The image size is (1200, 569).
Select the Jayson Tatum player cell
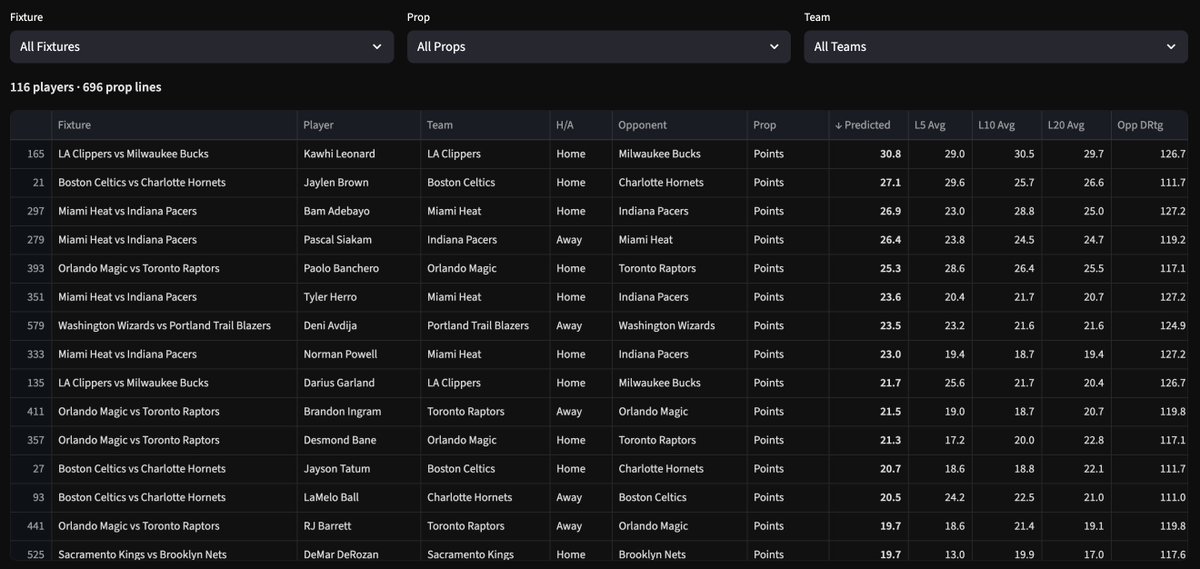[x=358, y=468]
